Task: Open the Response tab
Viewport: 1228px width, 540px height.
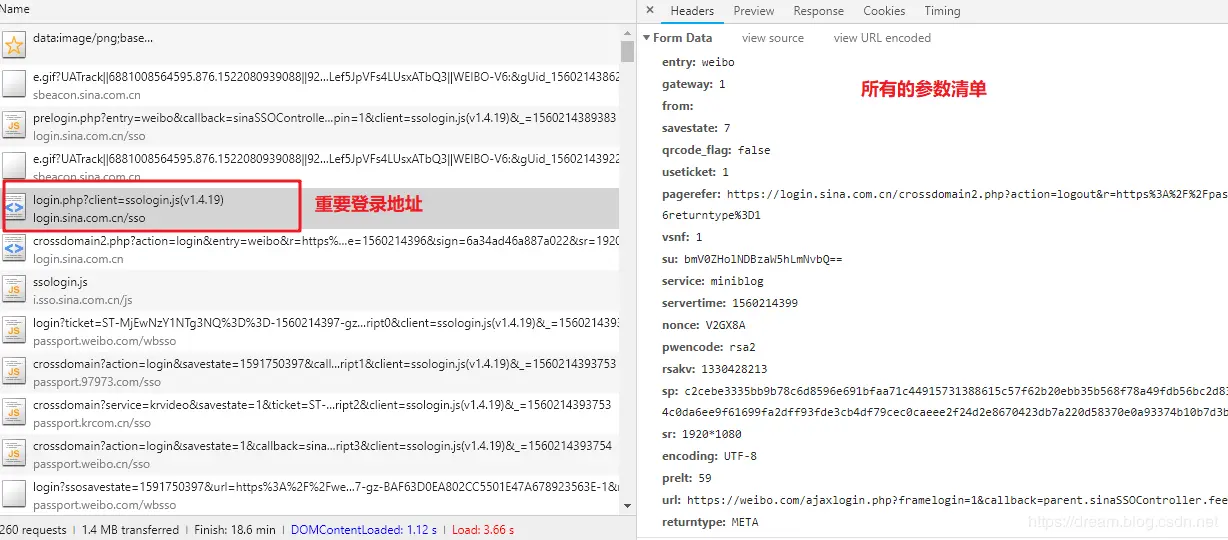Action: click(x=819, y=11)
